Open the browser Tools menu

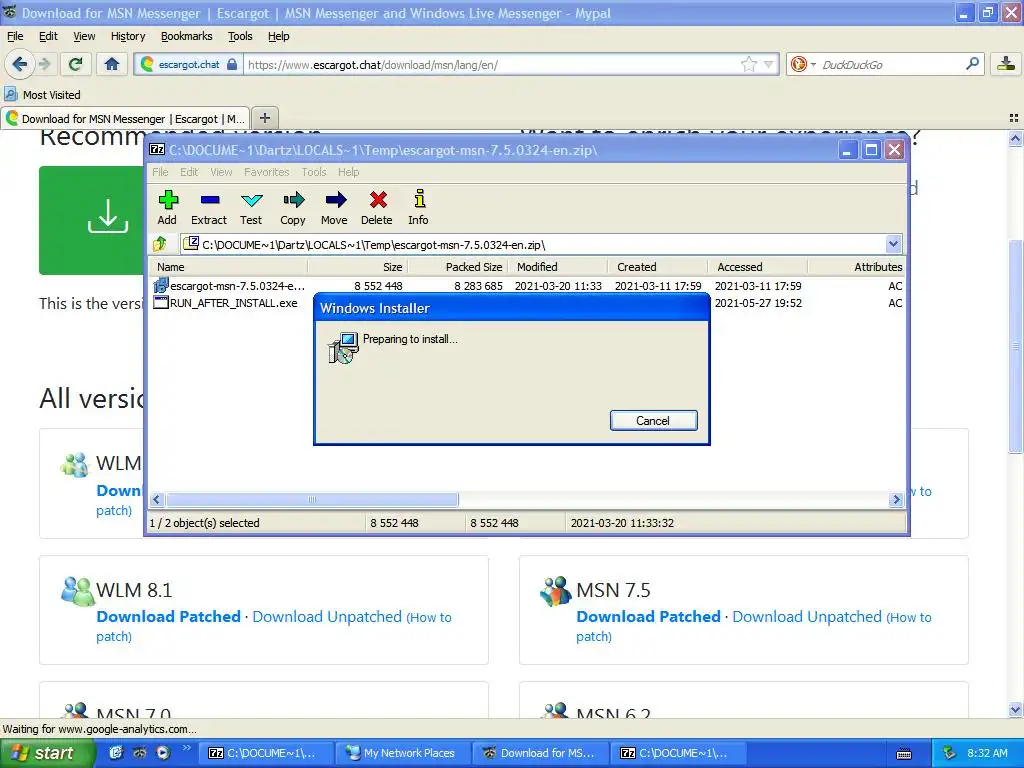point(240,36)
